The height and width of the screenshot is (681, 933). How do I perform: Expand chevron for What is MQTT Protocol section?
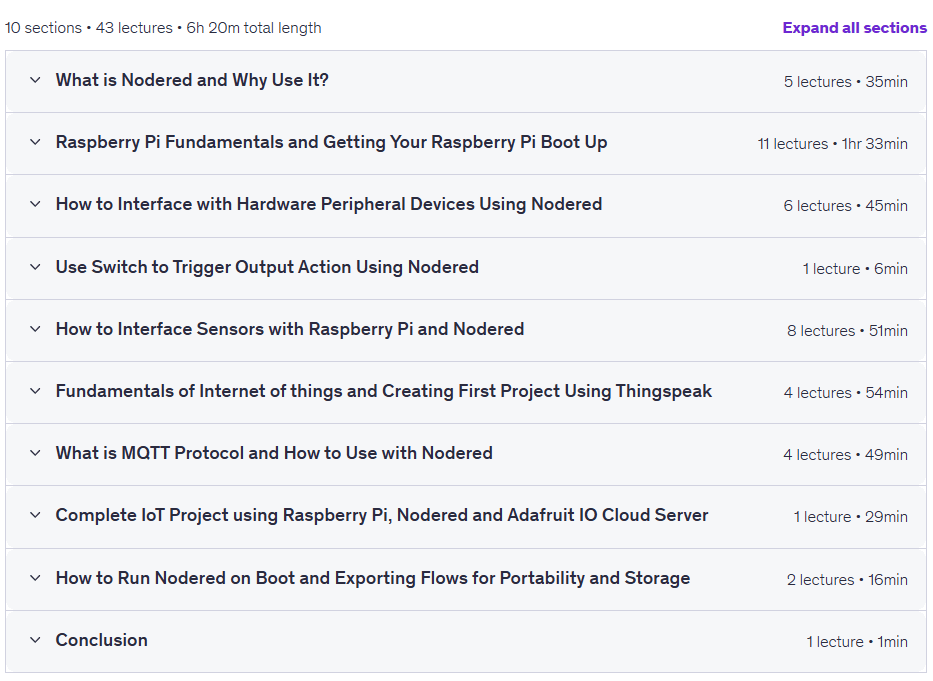(x=35, y=452)
